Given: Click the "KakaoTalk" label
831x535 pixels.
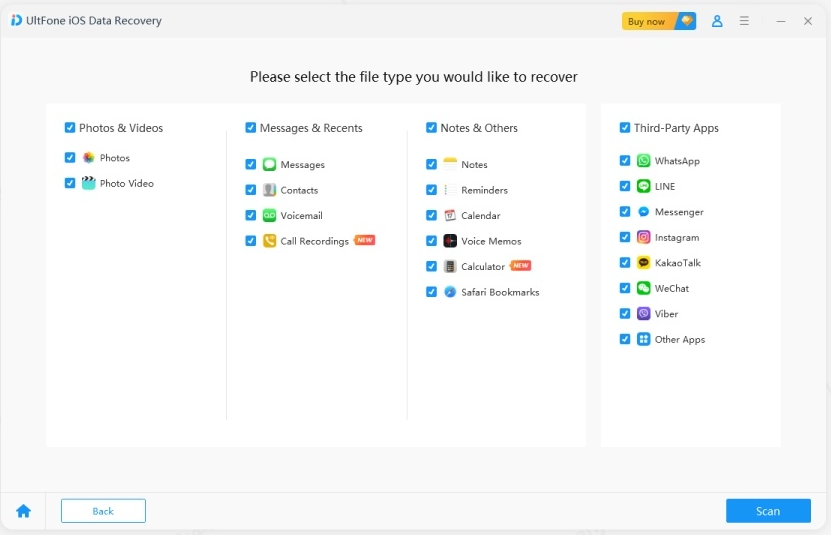Looking at the screenshot, I should point(678,263).
